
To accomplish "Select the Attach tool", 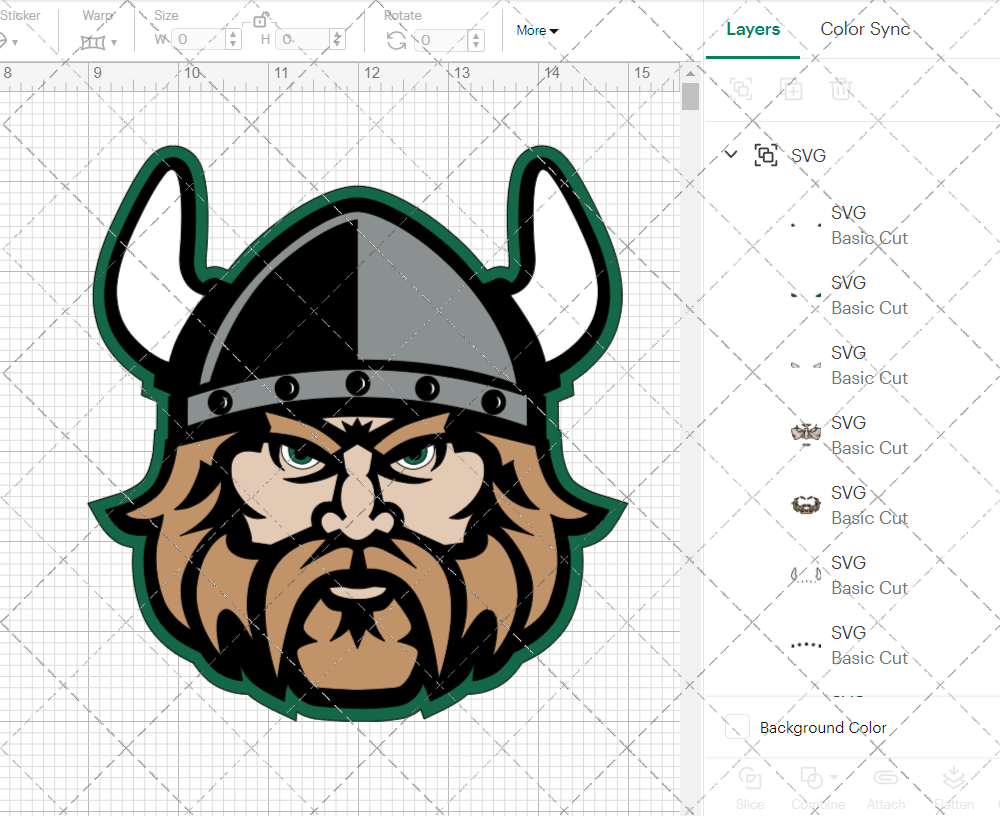I will tap(886, 788).
